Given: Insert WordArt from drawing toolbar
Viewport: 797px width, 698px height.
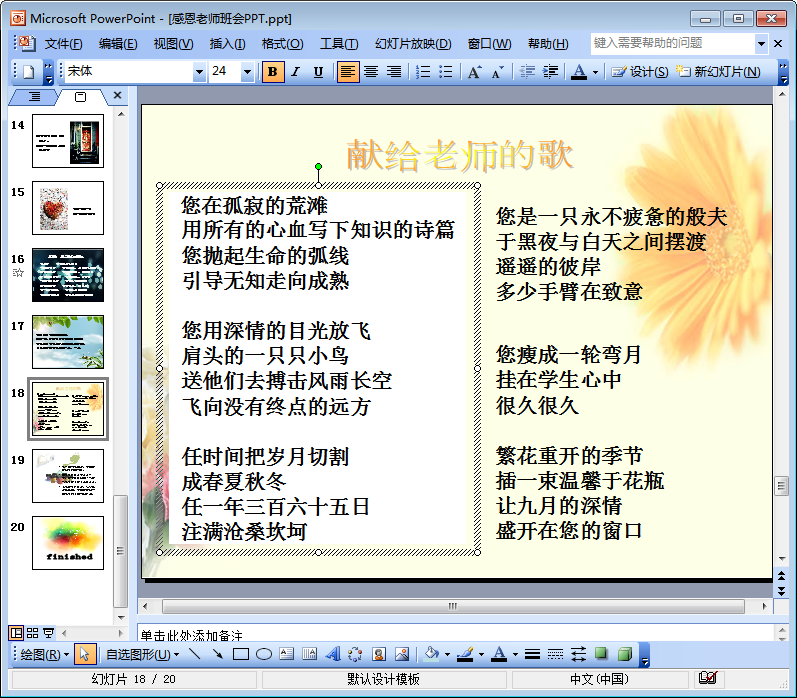Looking at the screenshot, I should [x=333, y=655].
